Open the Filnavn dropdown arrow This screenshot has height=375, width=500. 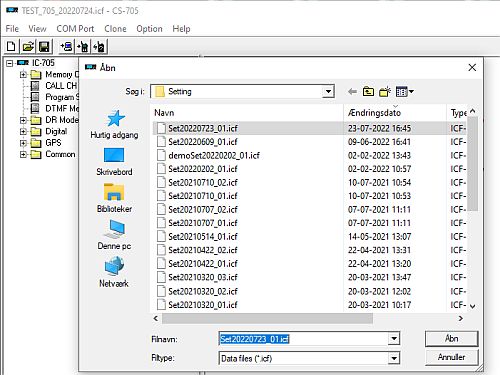394,339
